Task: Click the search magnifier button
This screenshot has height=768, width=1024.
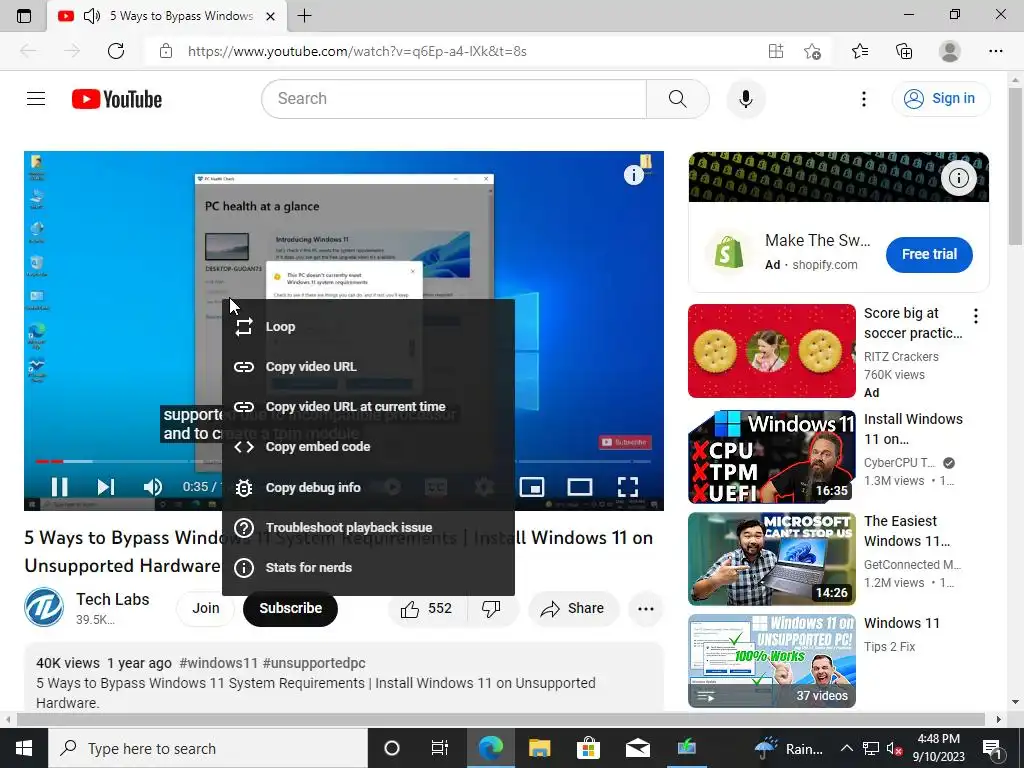Action: click(677, 99)
